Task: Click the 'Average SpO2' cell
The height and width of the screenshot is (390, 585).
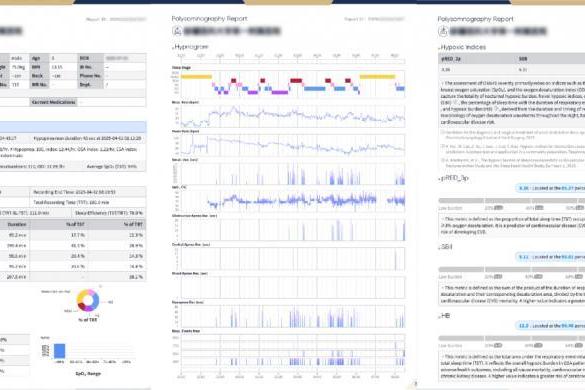Action: (112, 166)
